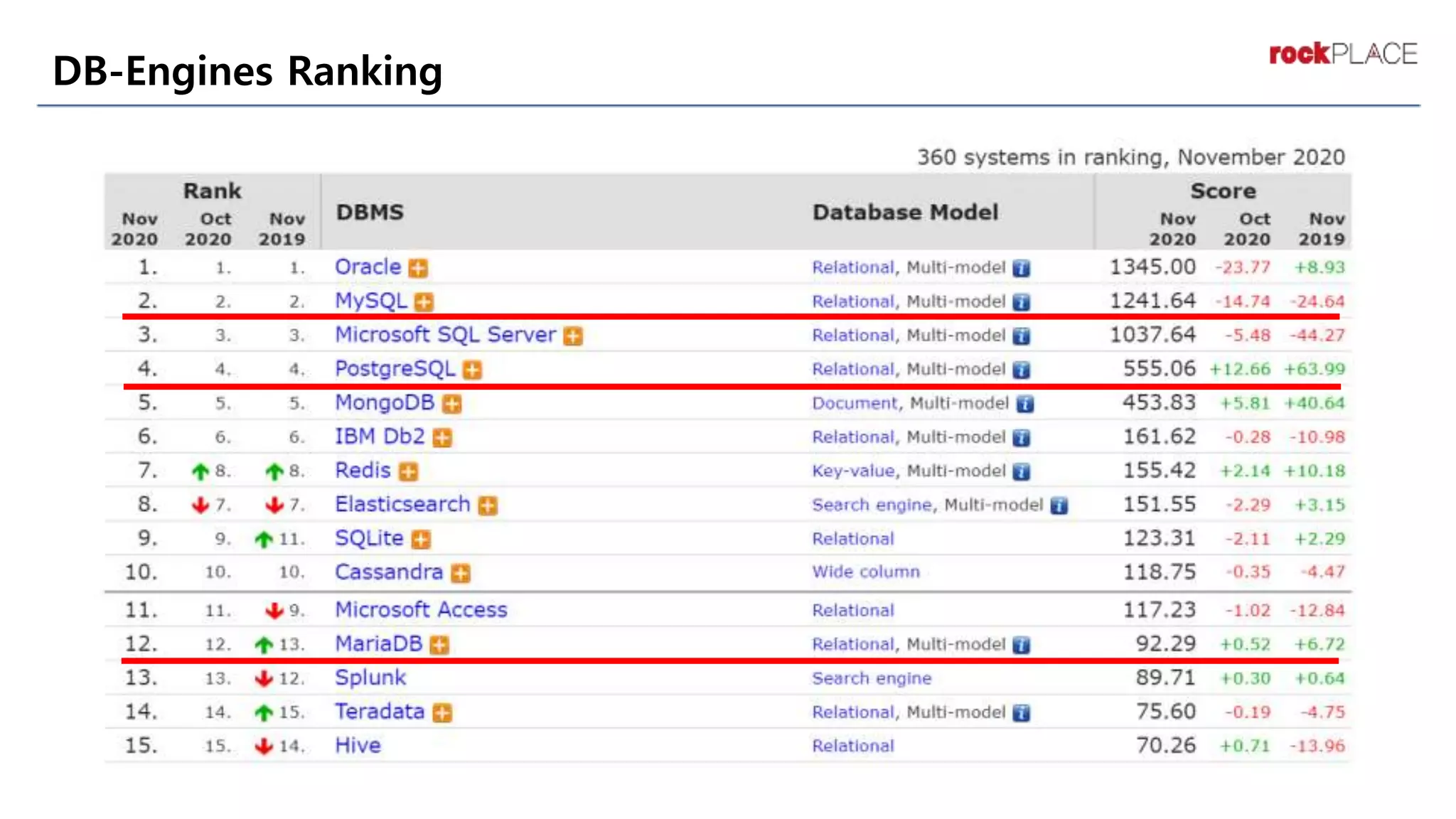
Task: Click the info icon in the IBM Db2 row
Action: click(x=1022, y=438)
